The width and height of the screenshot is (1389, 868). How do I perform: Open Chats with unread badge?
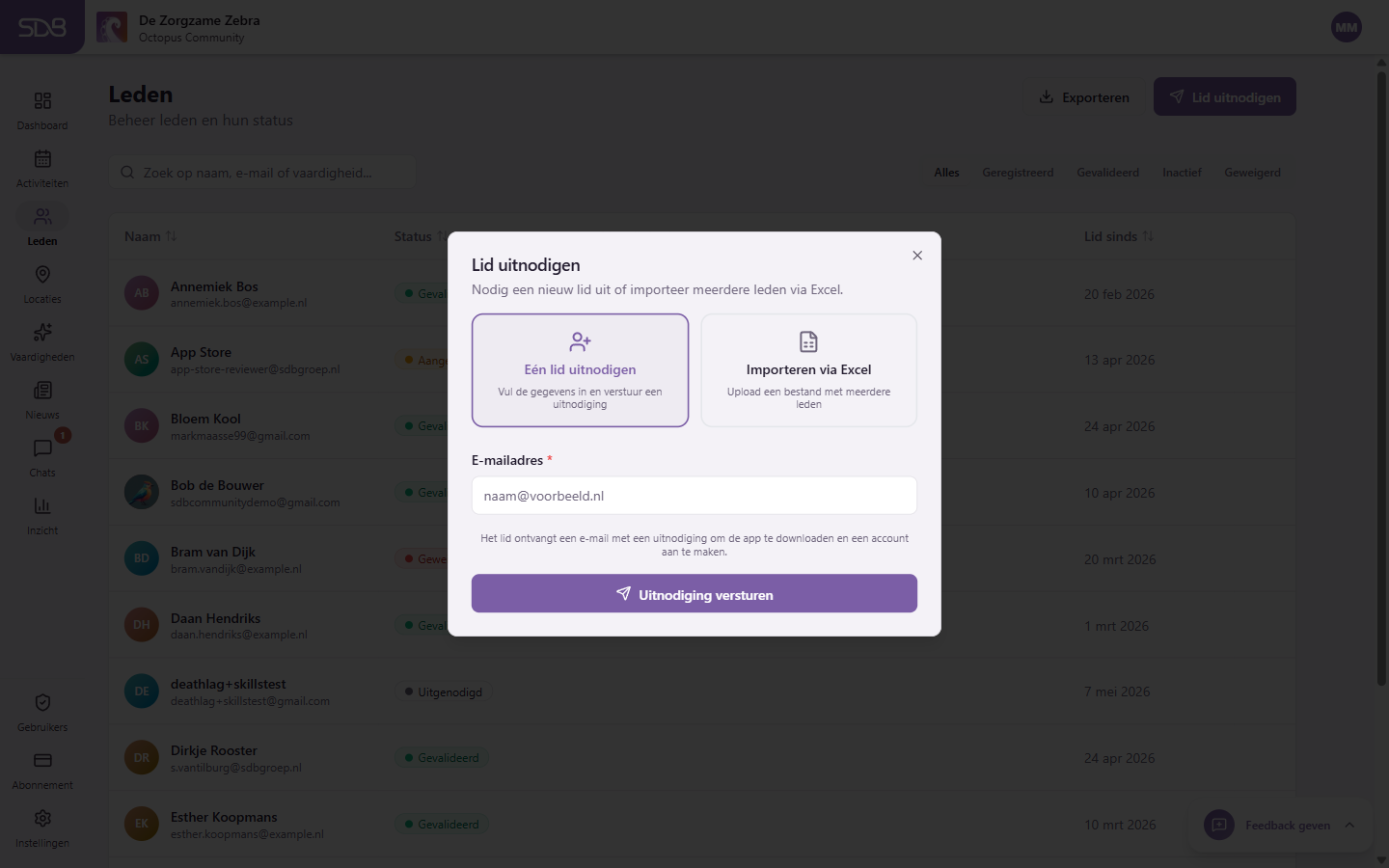point(42,448)
